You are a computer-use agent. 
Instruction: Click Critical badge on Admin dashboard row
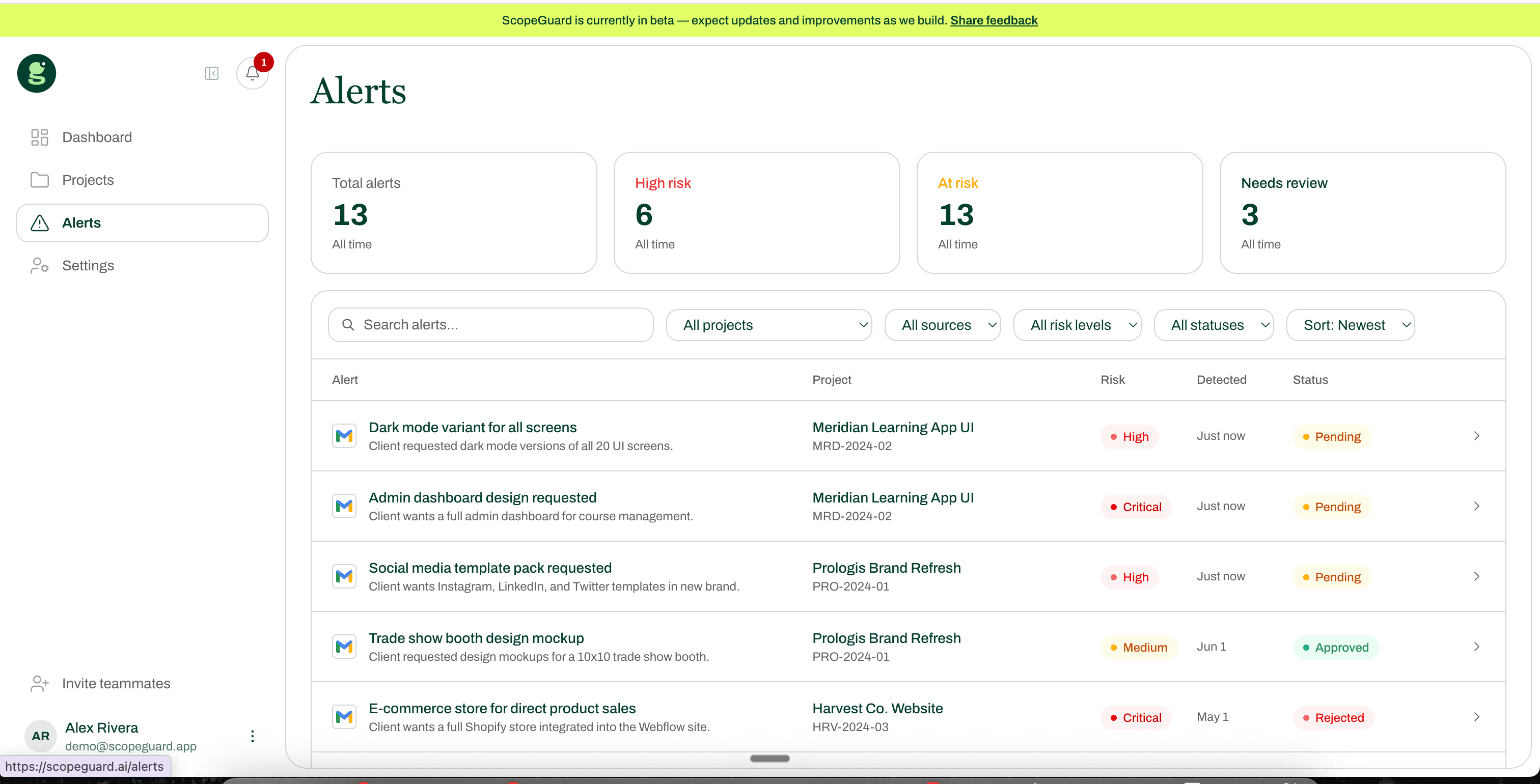click(1136, 507)
